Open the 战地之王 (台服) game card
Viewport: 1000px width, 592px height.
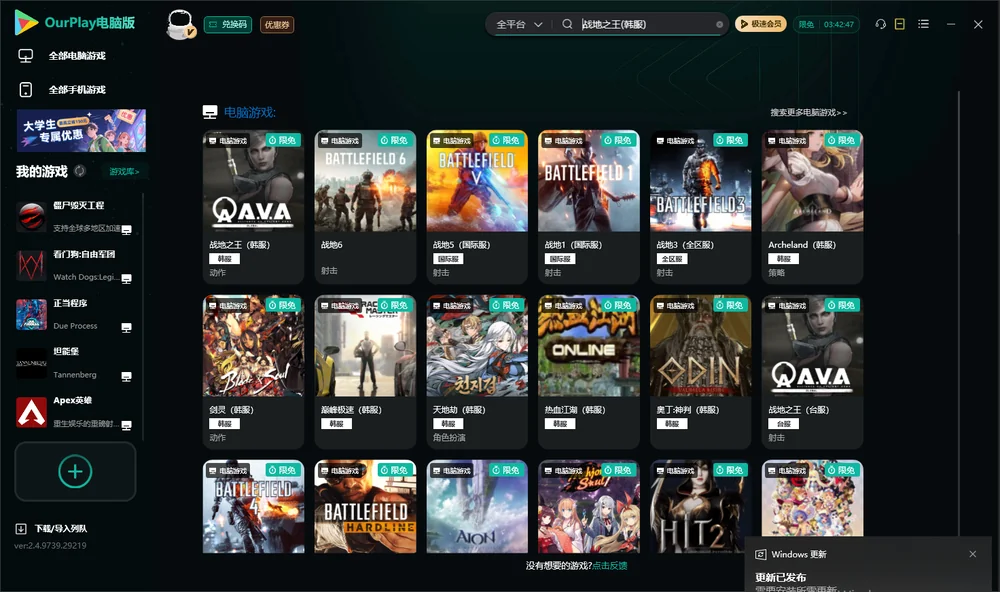pyautogui.click(x=812, y=372)
